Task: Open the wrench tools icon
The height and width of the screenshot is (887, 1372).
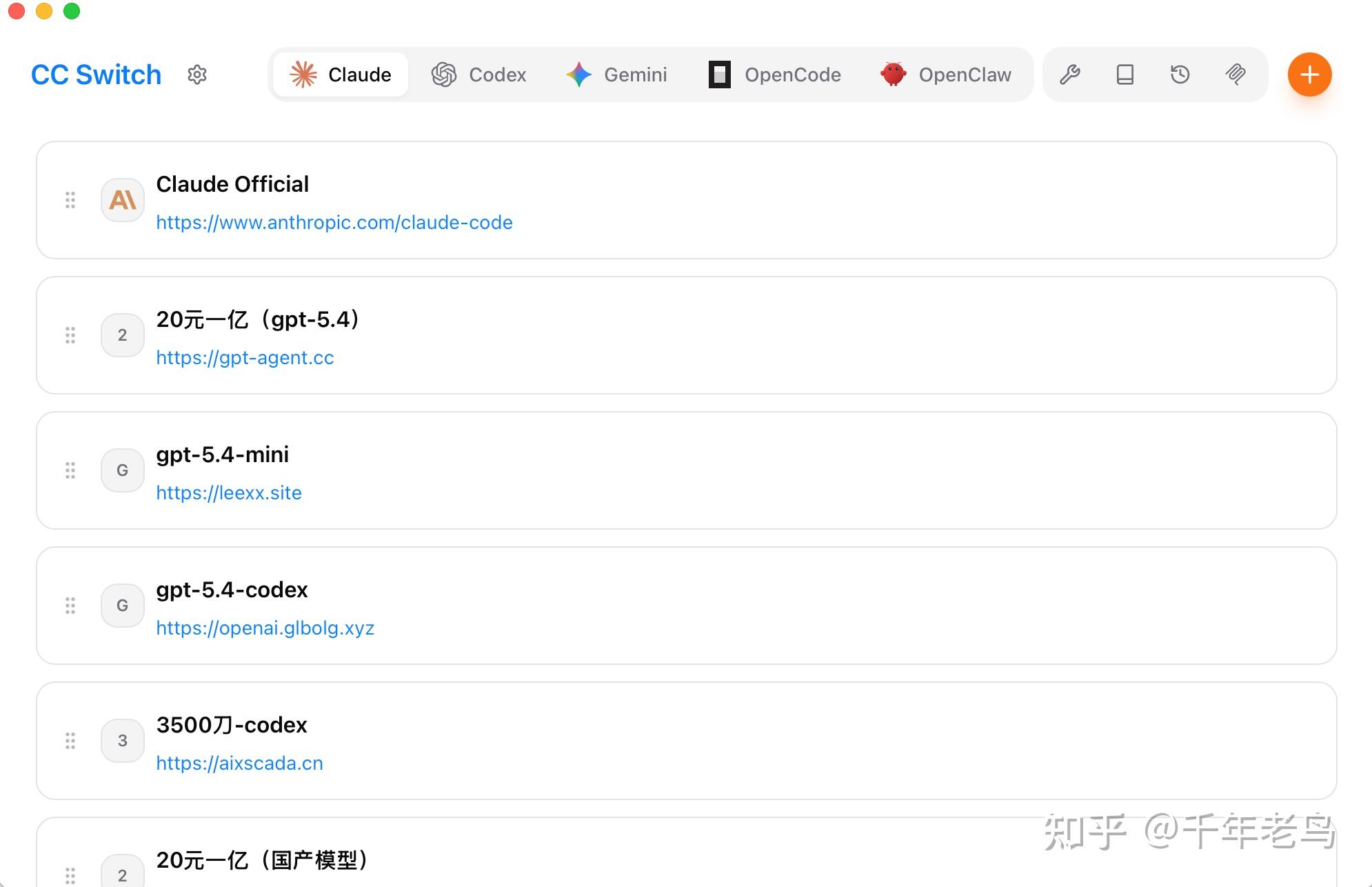Action: (1070, 74)
